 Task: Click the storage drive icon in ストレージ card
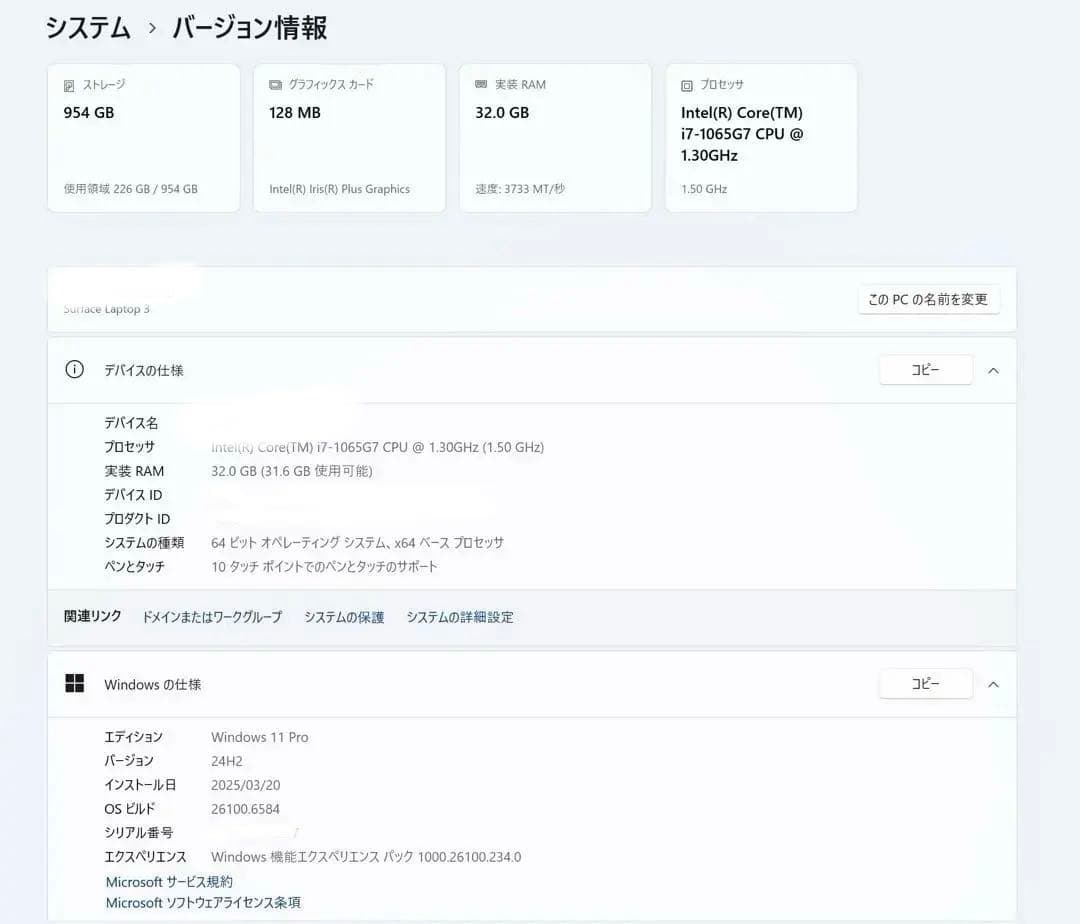(69, 86)
